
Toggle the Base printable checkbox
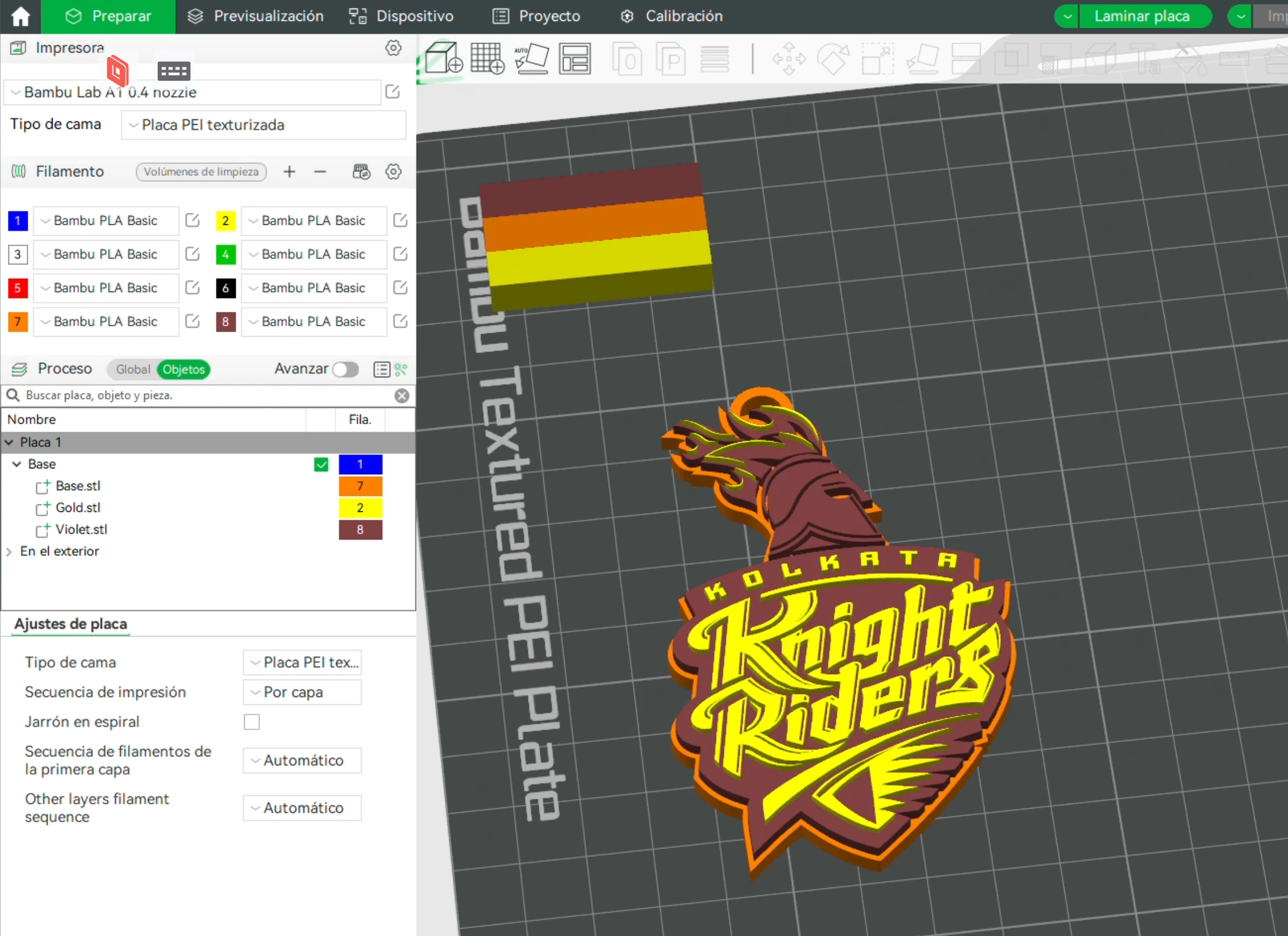321,464
